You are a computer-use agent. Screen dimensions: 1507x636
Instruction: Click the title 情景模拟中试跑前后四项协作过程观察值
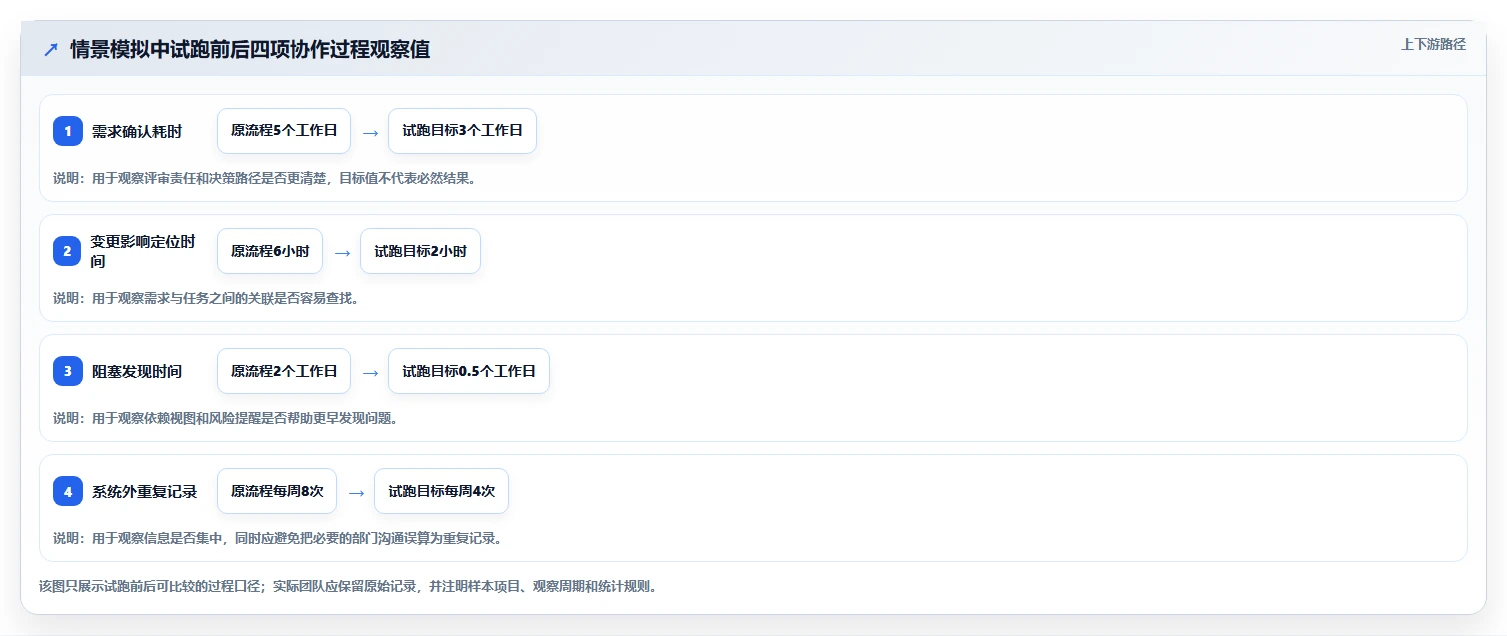(250, 50)
